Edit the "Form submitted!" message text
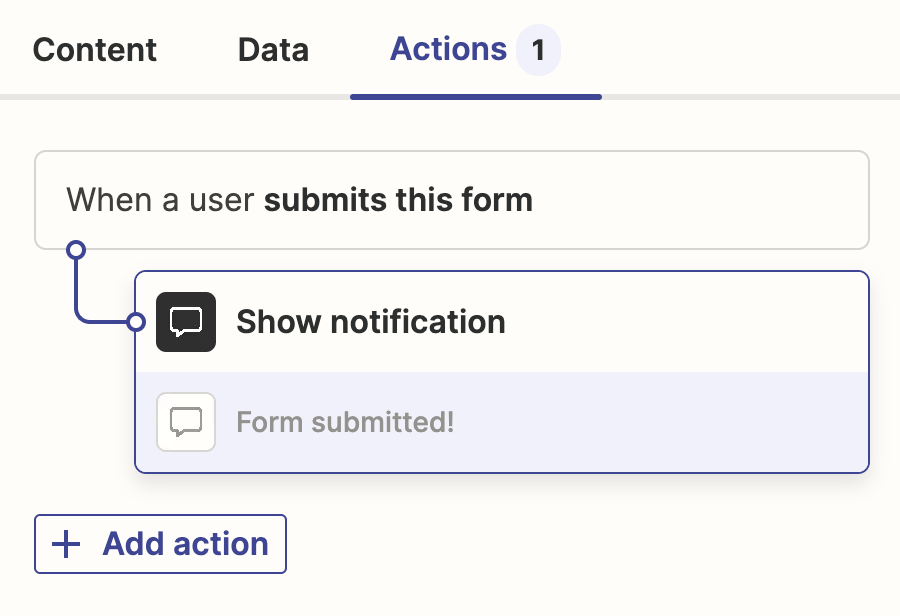The image size is (900, 616). tap(345, 422)
